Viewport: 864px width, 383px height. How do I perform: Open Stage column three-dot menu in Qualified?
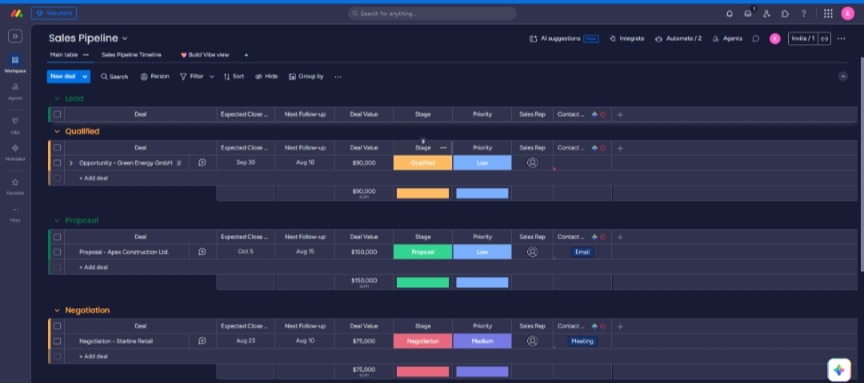[x=443, y=148]
